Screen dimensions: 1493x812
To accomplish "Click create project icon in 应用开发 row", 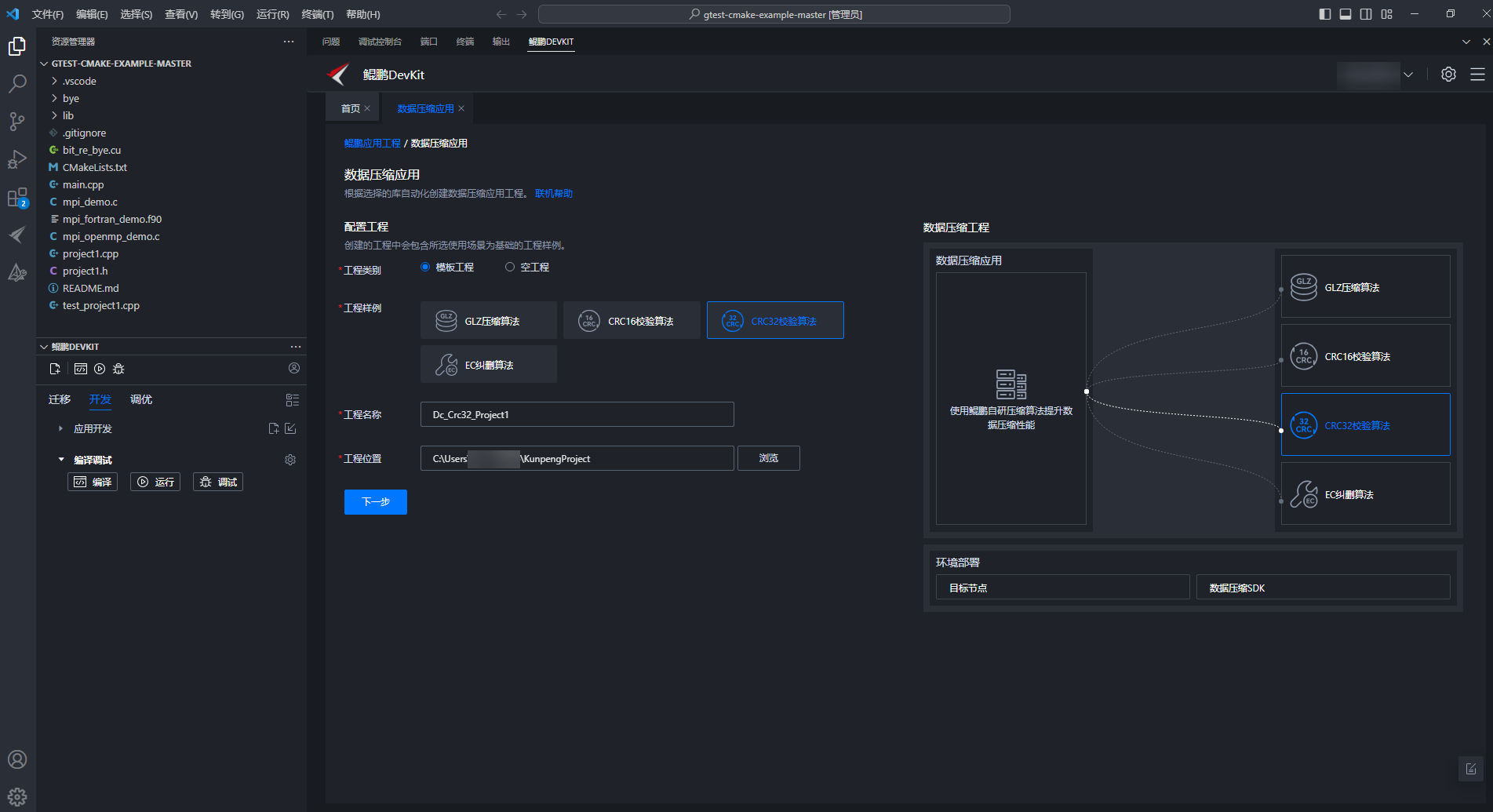I will coord(274,428).
